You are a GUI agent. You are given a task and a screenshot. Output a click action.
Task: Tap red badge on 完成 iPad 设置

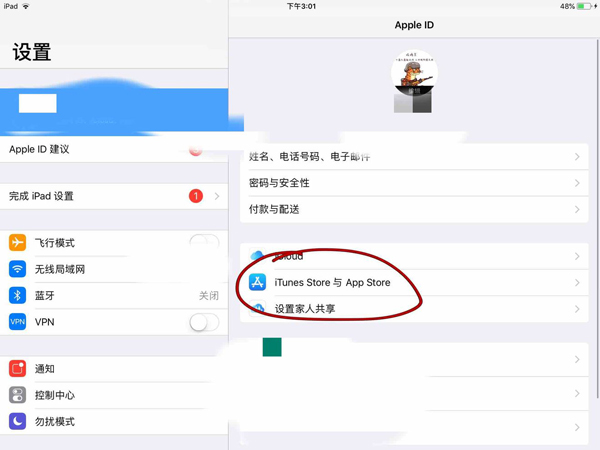click(196, 196)
